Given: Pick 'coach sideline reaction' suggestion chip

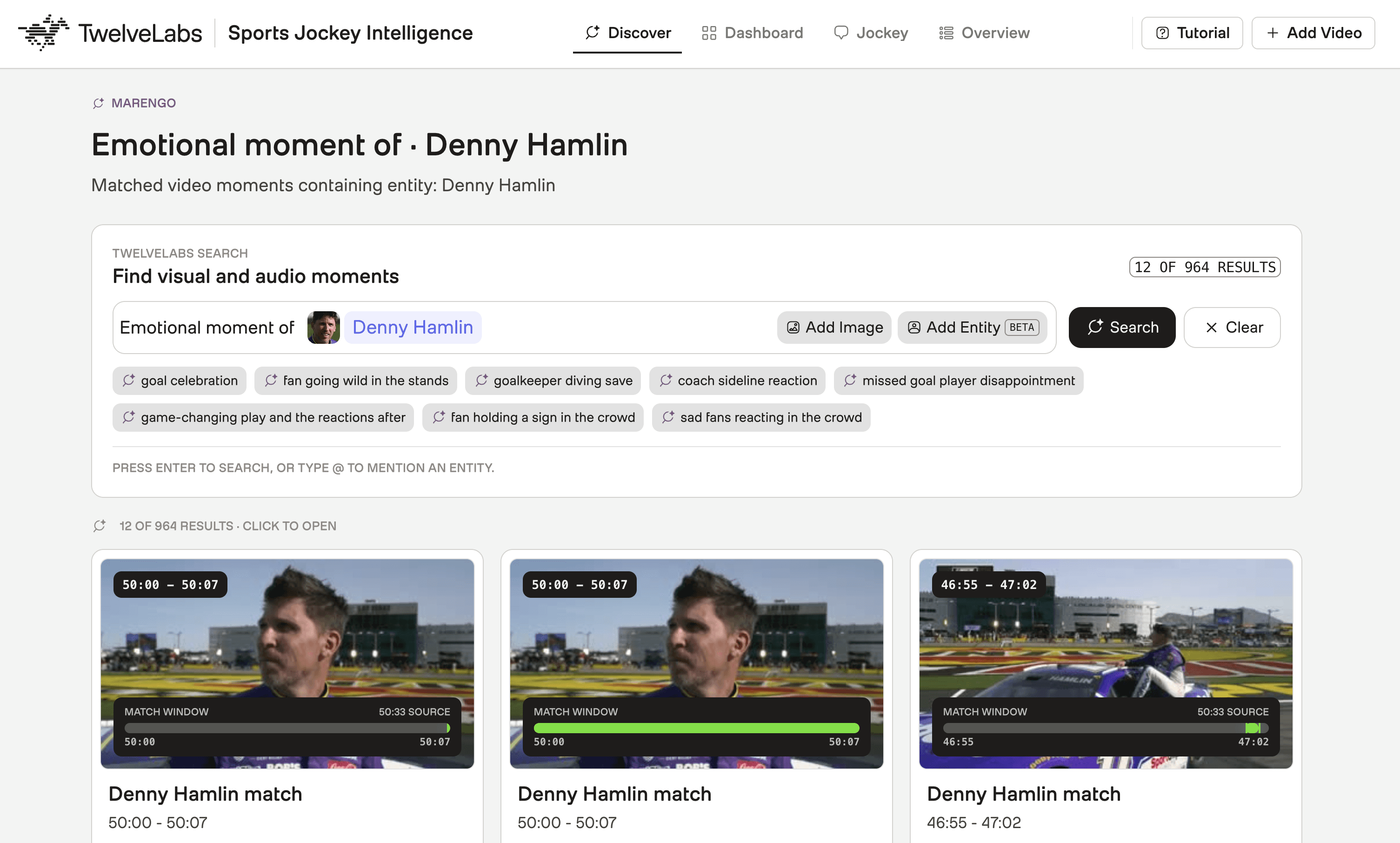Looking at the screenshot, I should (738, 381).
